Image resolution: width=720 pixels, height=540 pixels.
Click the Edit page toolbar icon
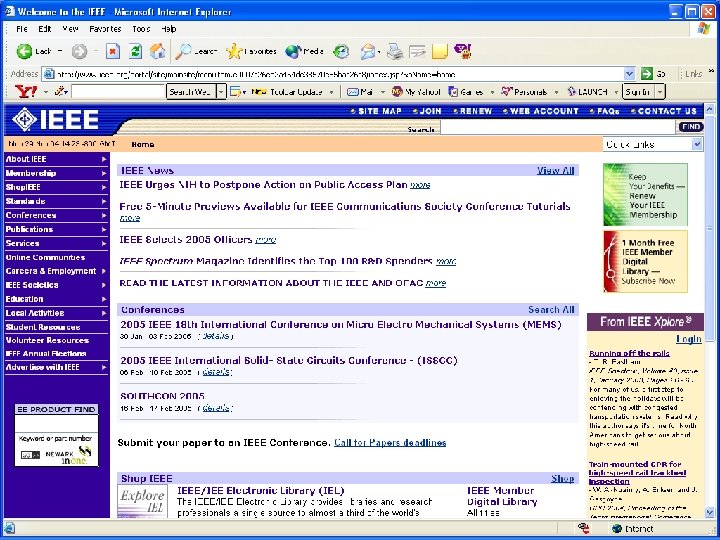(x=417, y=51)
